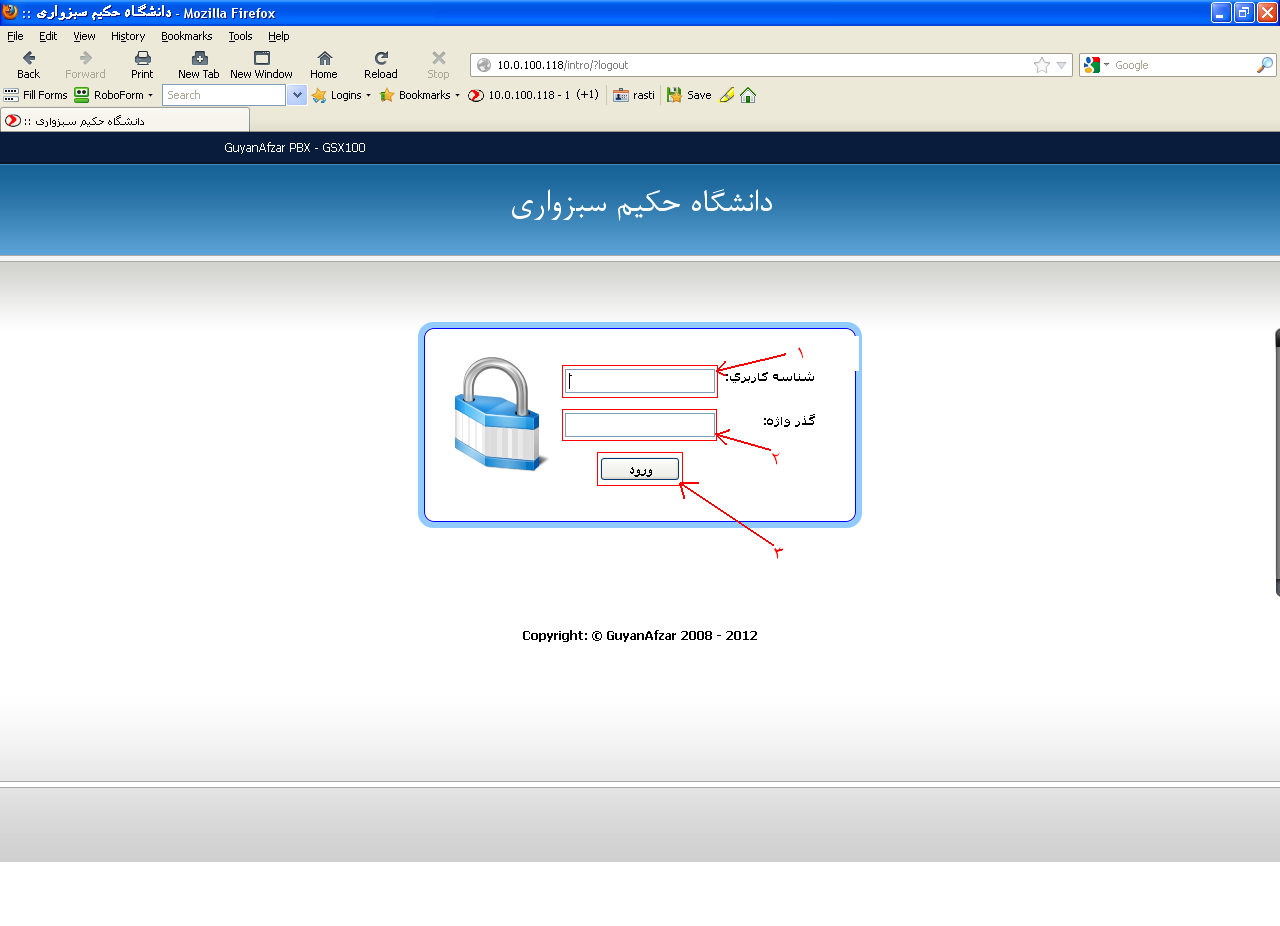Open the RoboForm search box dropdown arrow
The image size is (1280, 926).
click(297, 95)
